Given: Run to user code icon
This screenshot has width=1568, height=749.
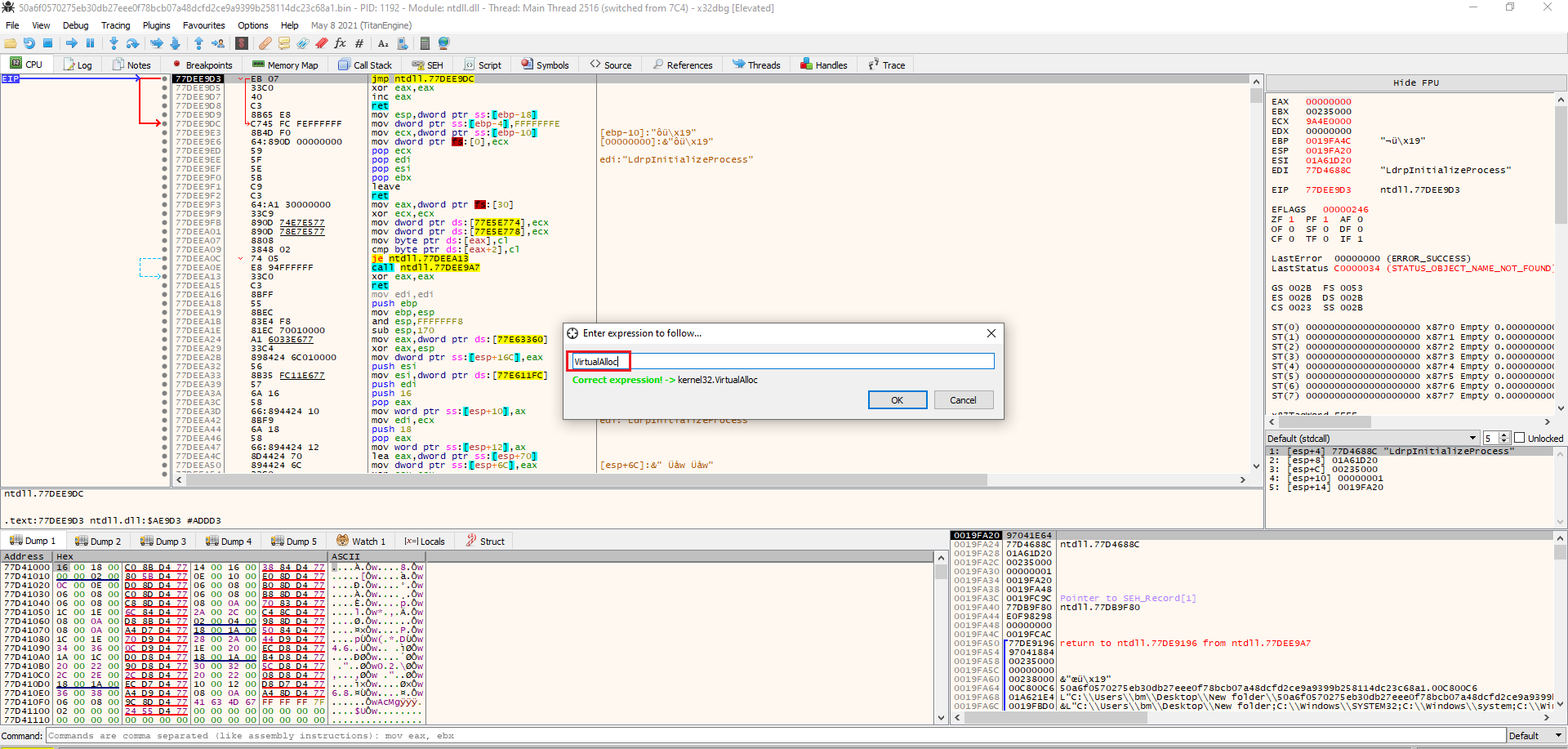Looking at the screenshot, I should 218,43.
